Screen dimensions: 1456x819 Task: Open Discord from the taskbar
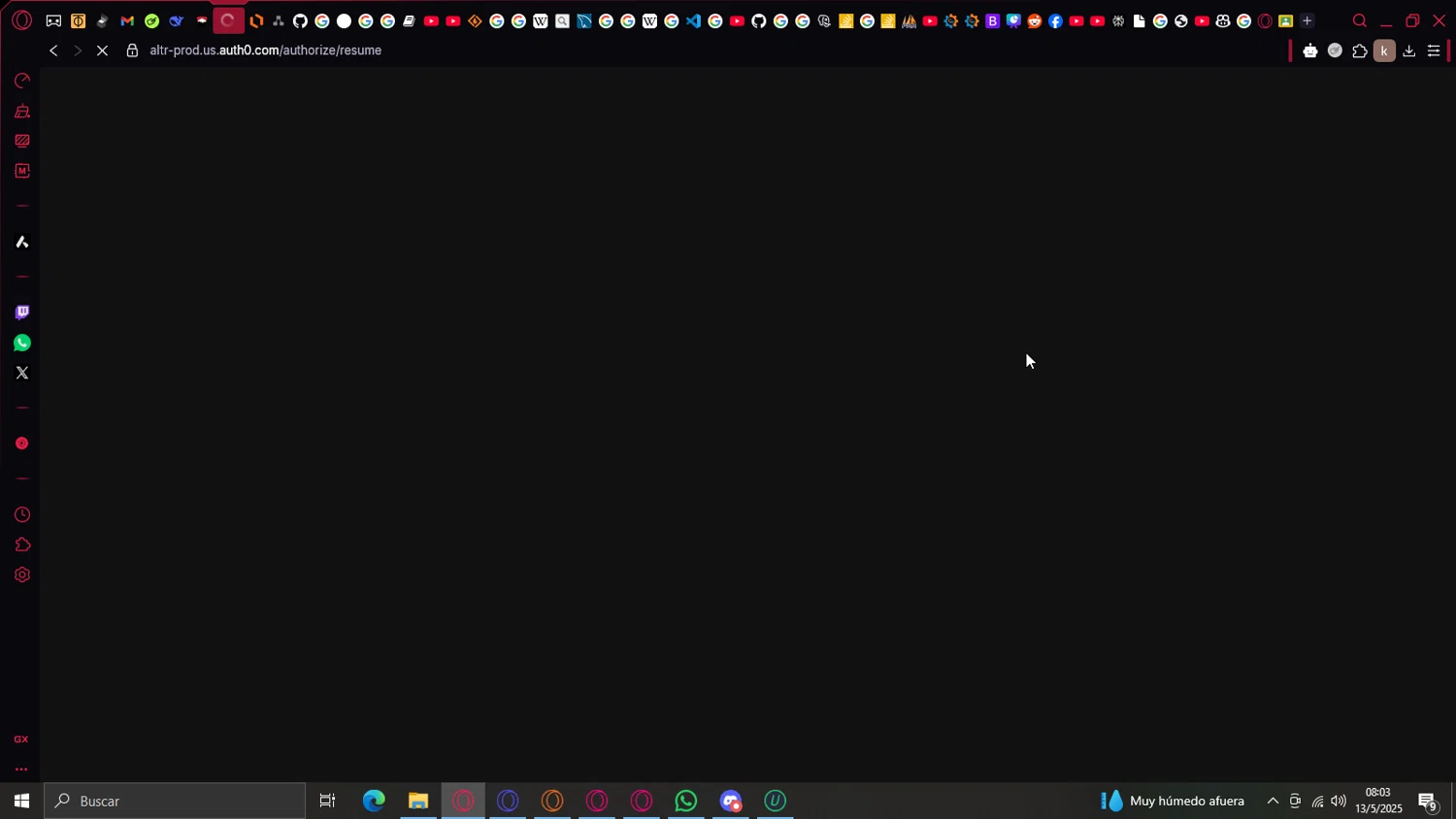click(x=731, y=801)
